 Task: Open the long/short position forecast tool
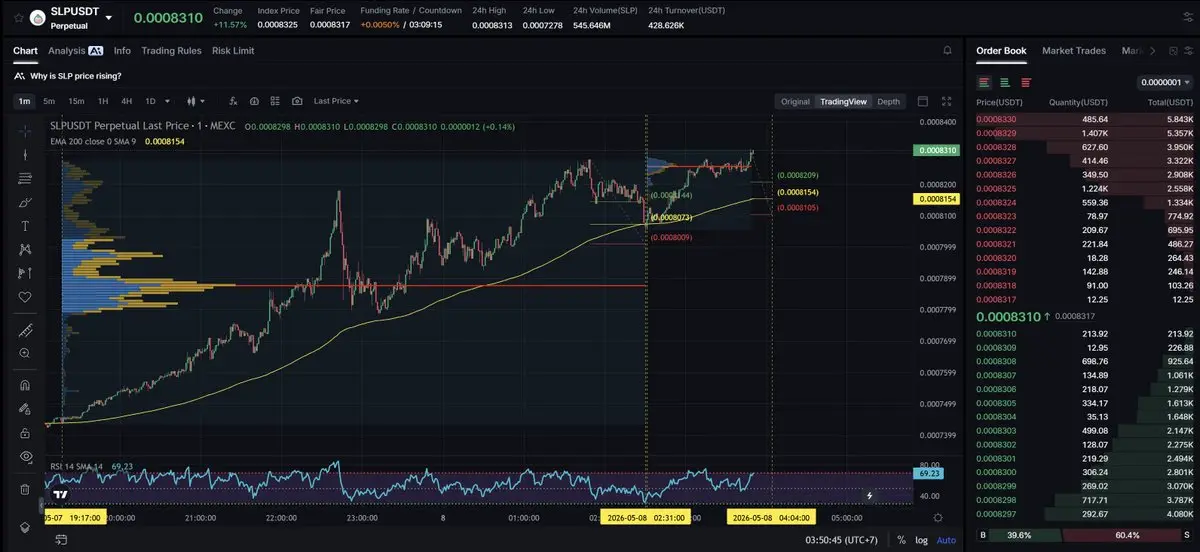point(25,273)
